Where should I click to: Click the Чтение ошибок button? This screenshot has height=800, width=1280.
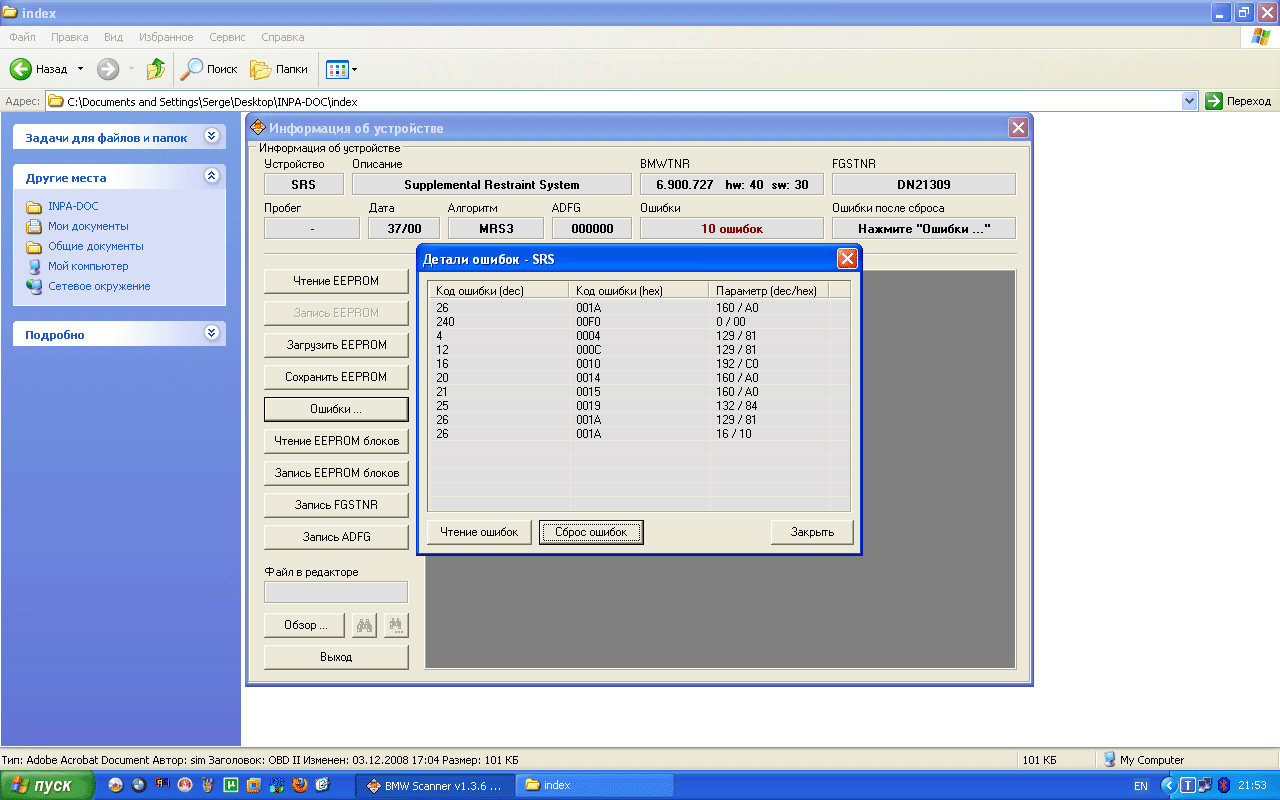coord(479,532)
